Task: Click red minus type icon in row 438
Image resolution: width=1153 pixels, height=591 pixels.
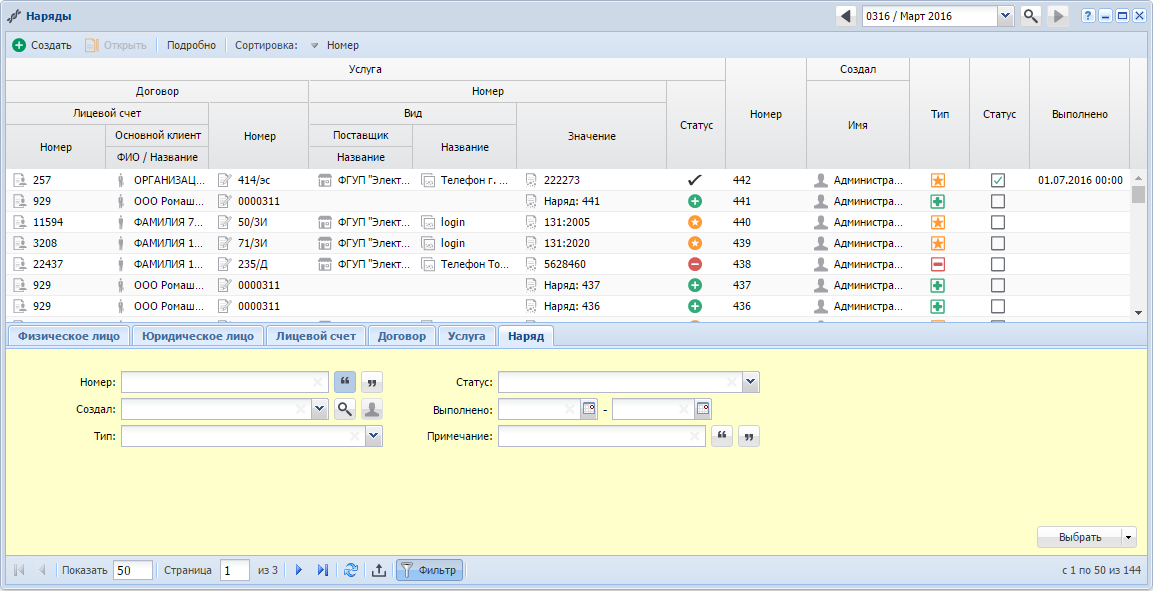Action: coord(938,265)
